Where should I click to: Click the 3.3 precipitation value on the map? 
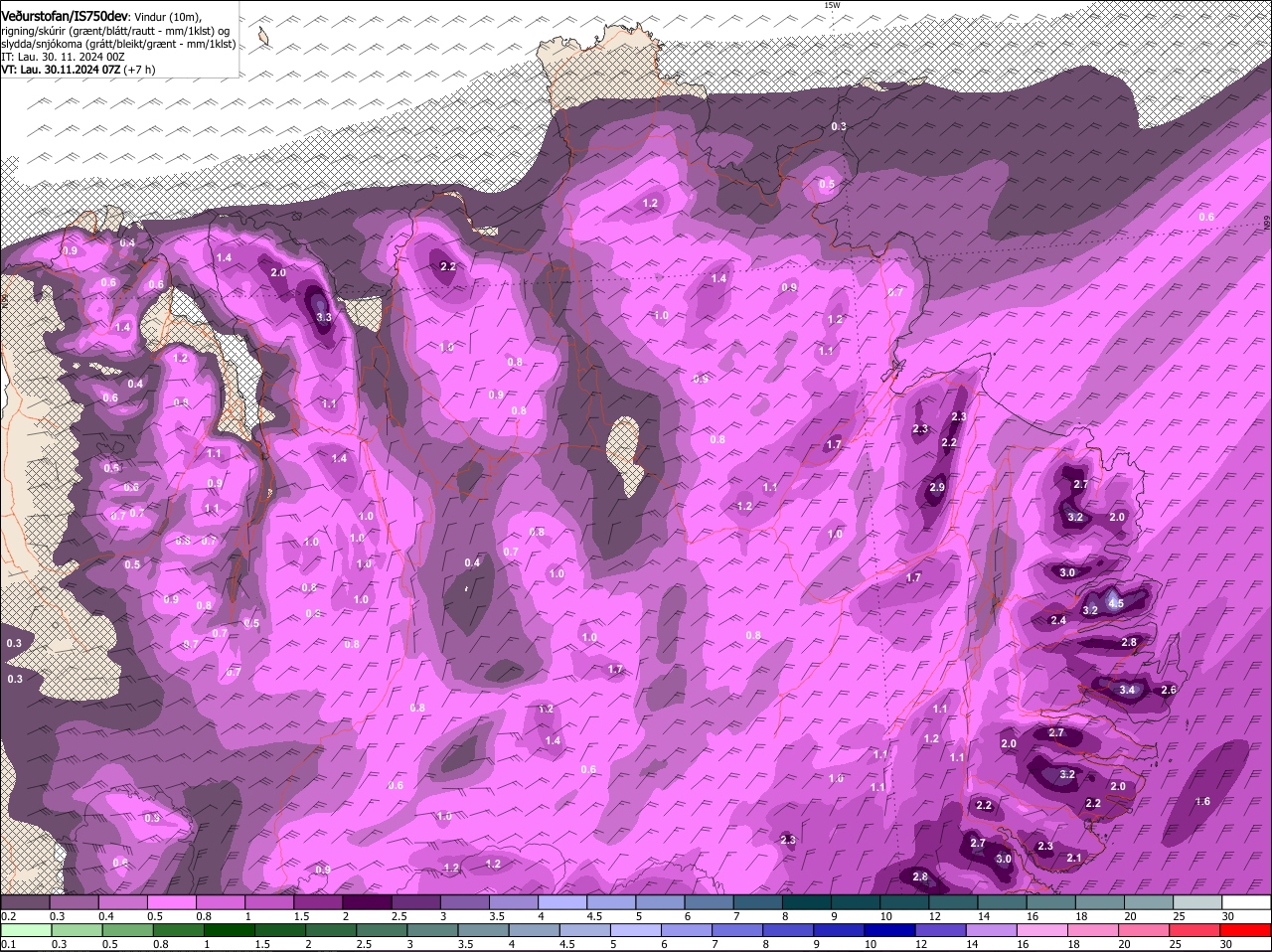click(x=323, y=317)
